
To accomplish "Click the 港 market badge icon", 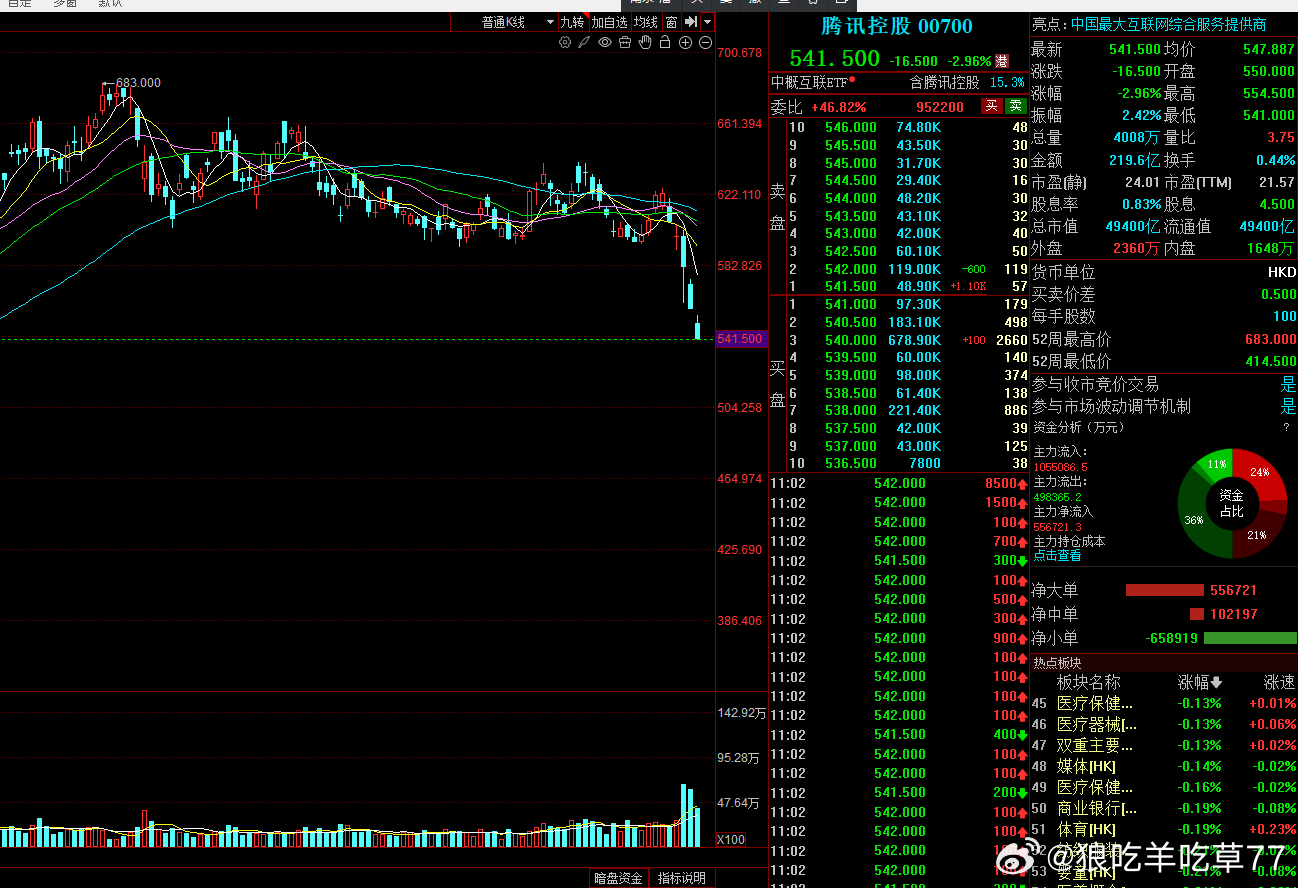I will click(1002, 61).
